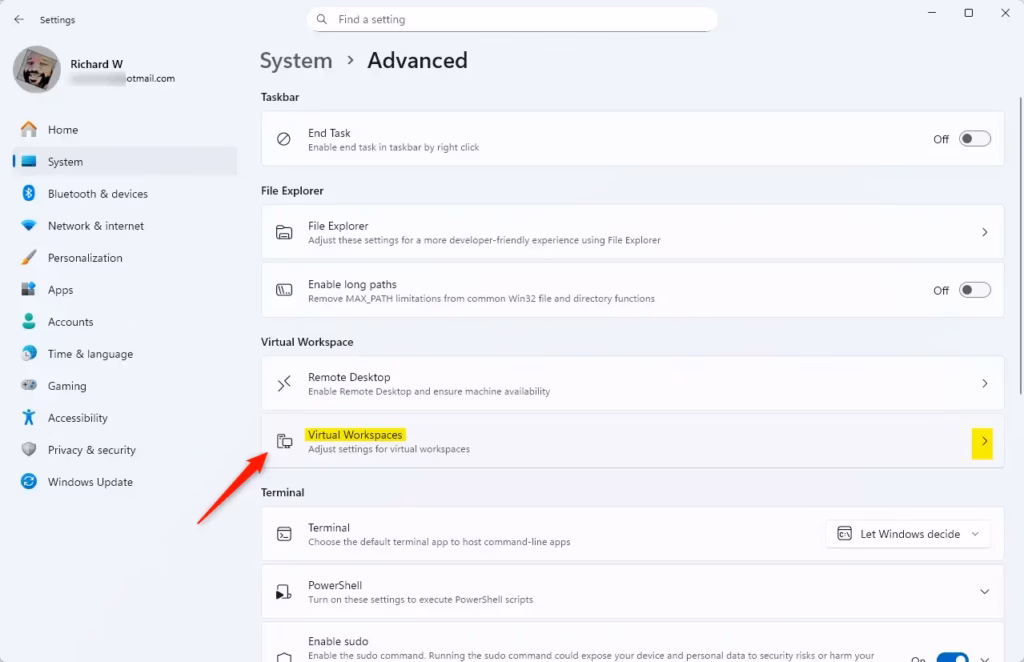Open the Let Windows decide dropdown
The height and width of the screenshot is (662, 1024).
(x=908, y=534)
